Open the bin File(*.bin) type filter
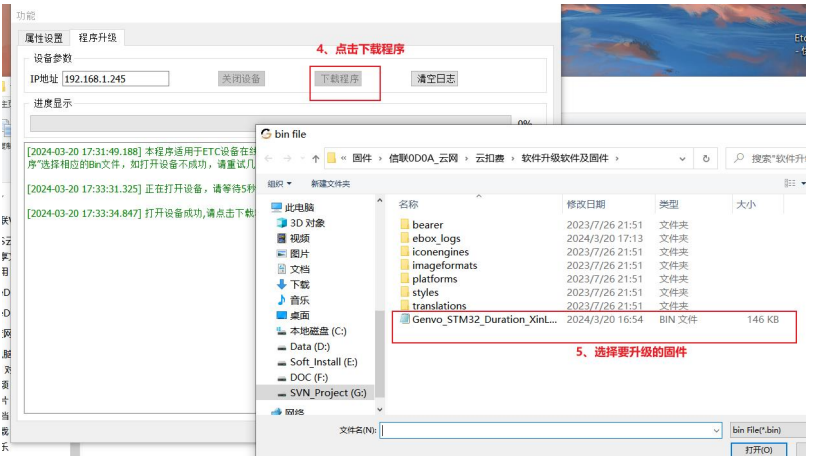Image resolution: width=816 pixels, height=459 pixels. (768, 430)
